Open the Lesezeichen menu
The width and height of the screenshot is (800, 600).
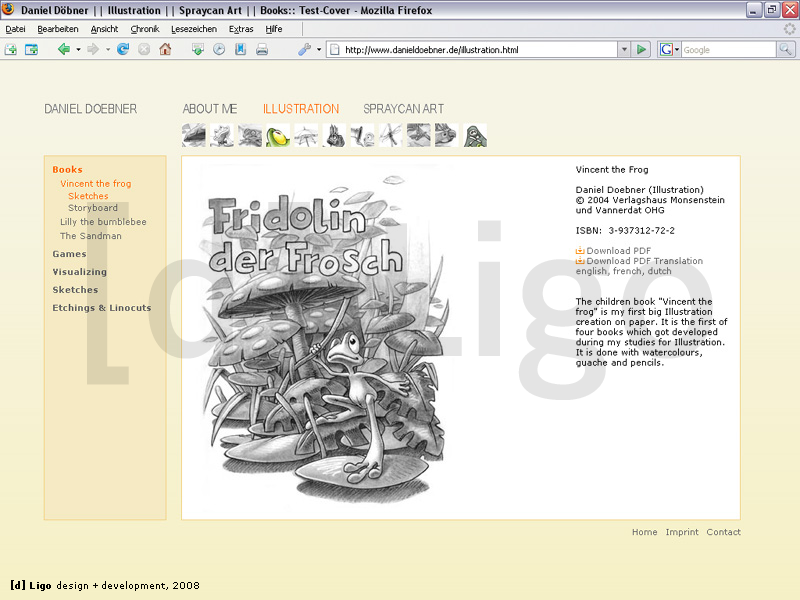[x=194, y=29]
